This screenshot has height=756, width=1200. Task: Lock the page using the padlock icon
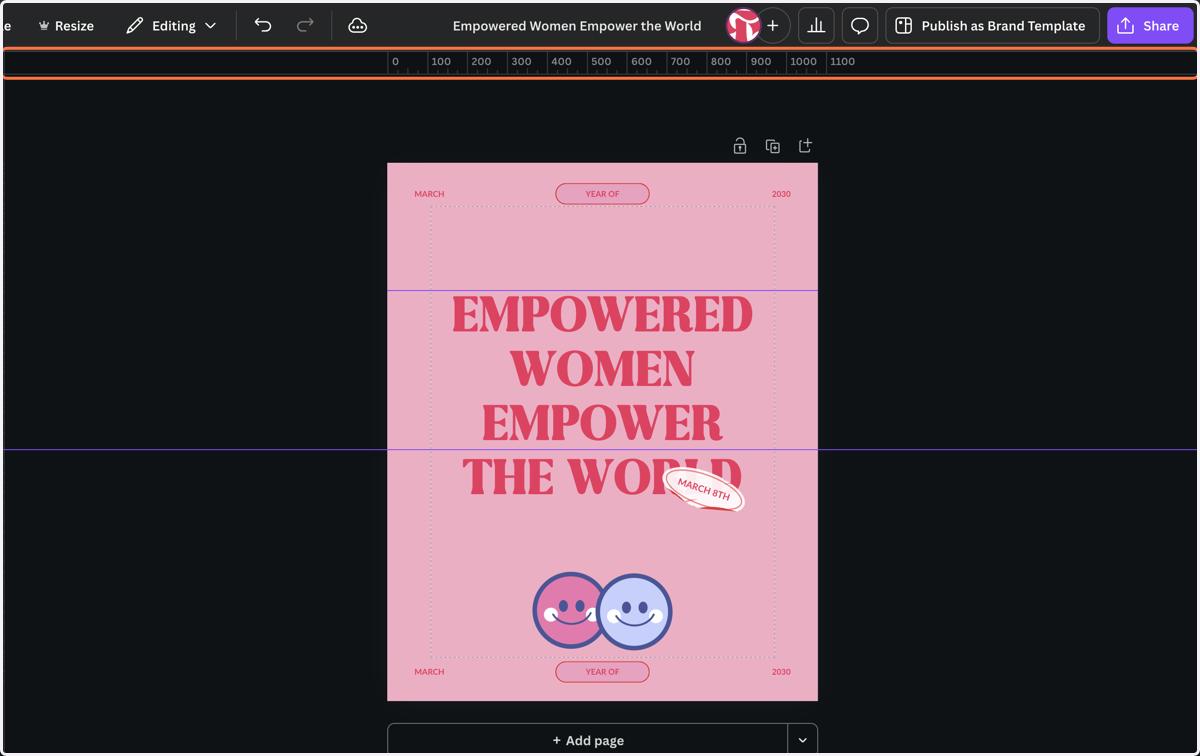740,146
